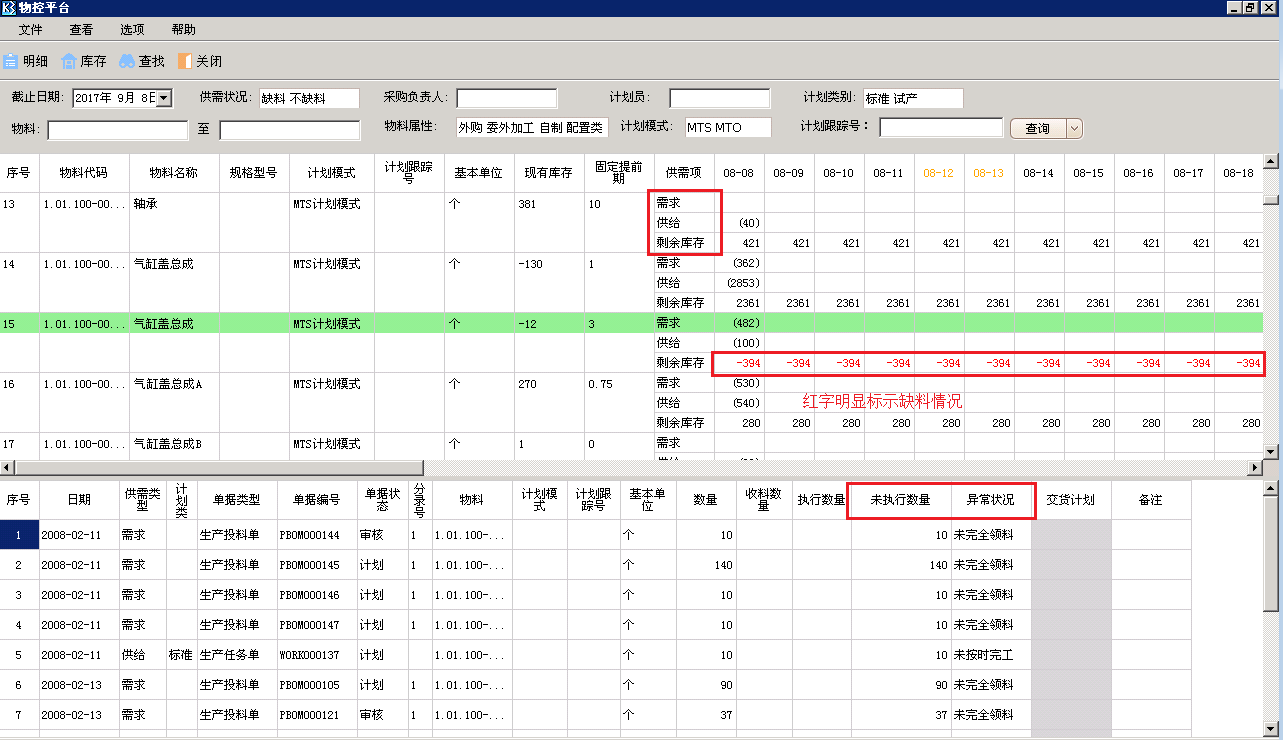Click the app logo in title bar
Screen dimensions: 1283x740
(9, 8)
